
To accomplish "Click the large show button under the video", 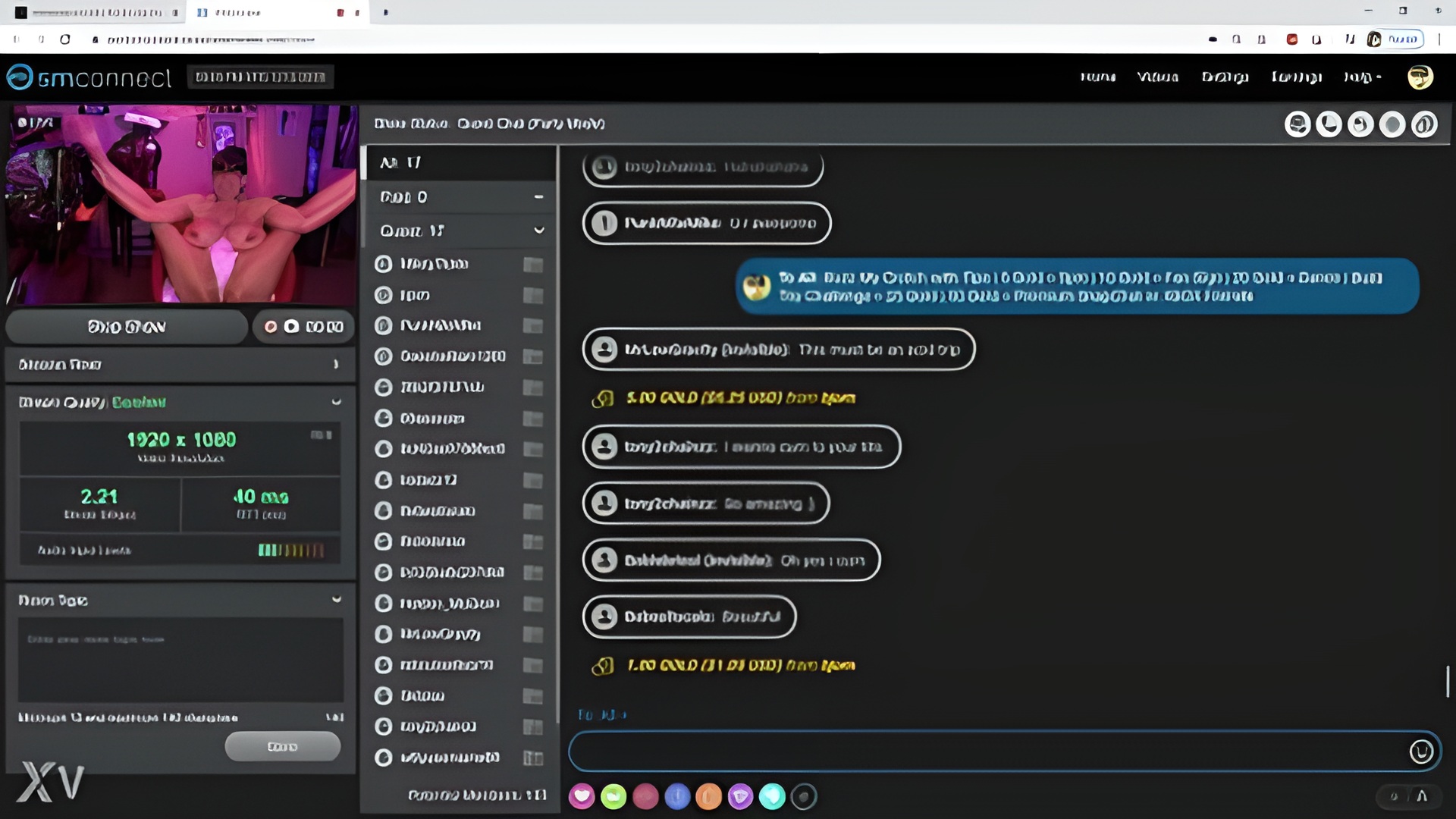I will click(127, 327).
